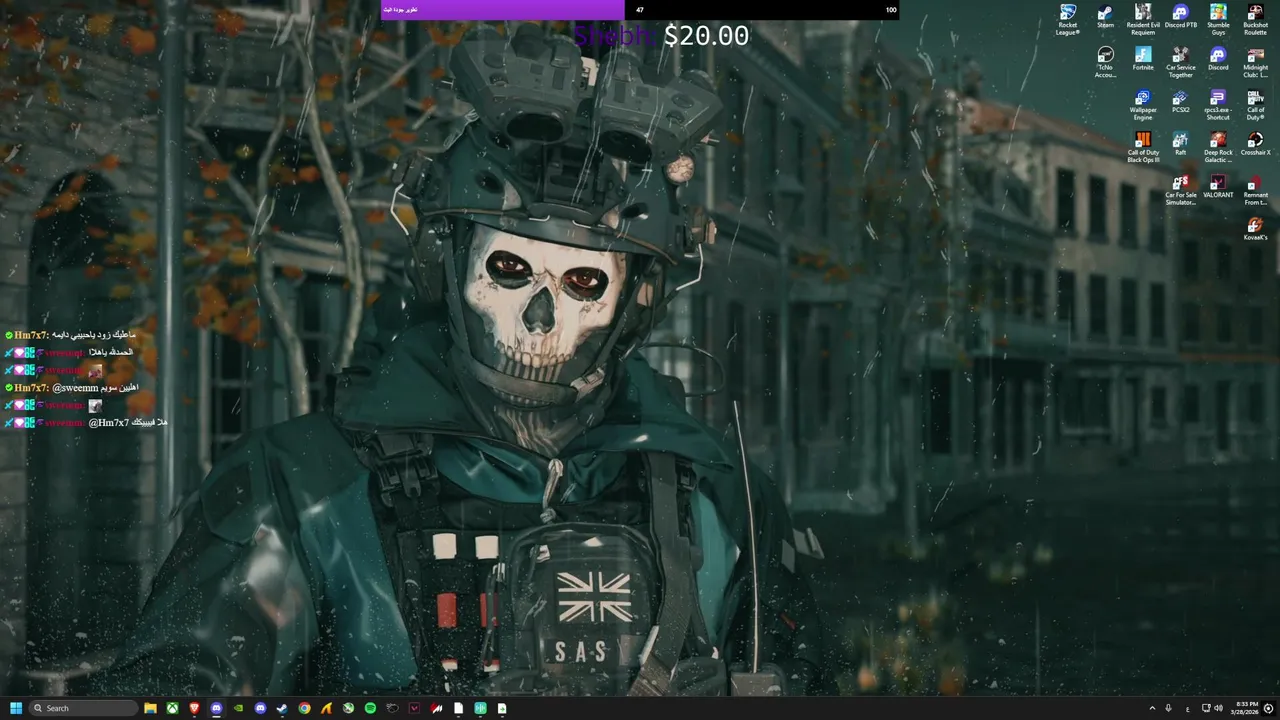The height and width of the screenshot is (720, 1280).
Task: Click the @sweemm mention in chat
Action: tap(76, 388)
